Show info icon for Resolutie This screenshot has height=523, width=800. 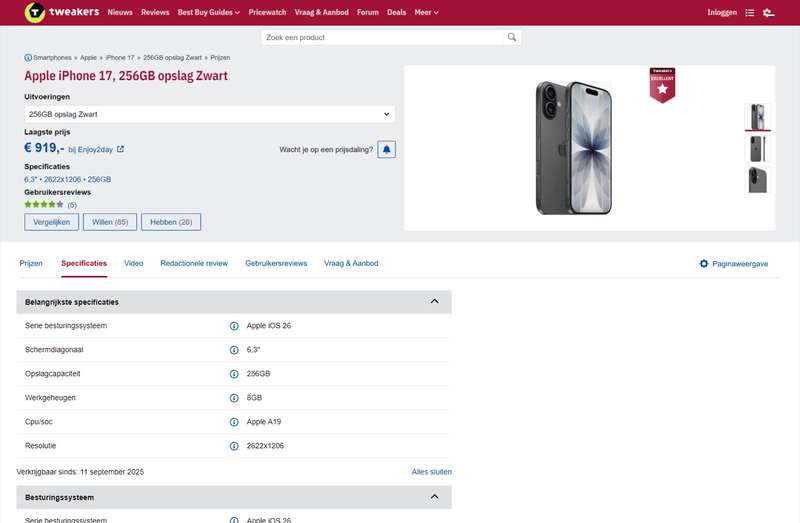(x=234, y=446)
